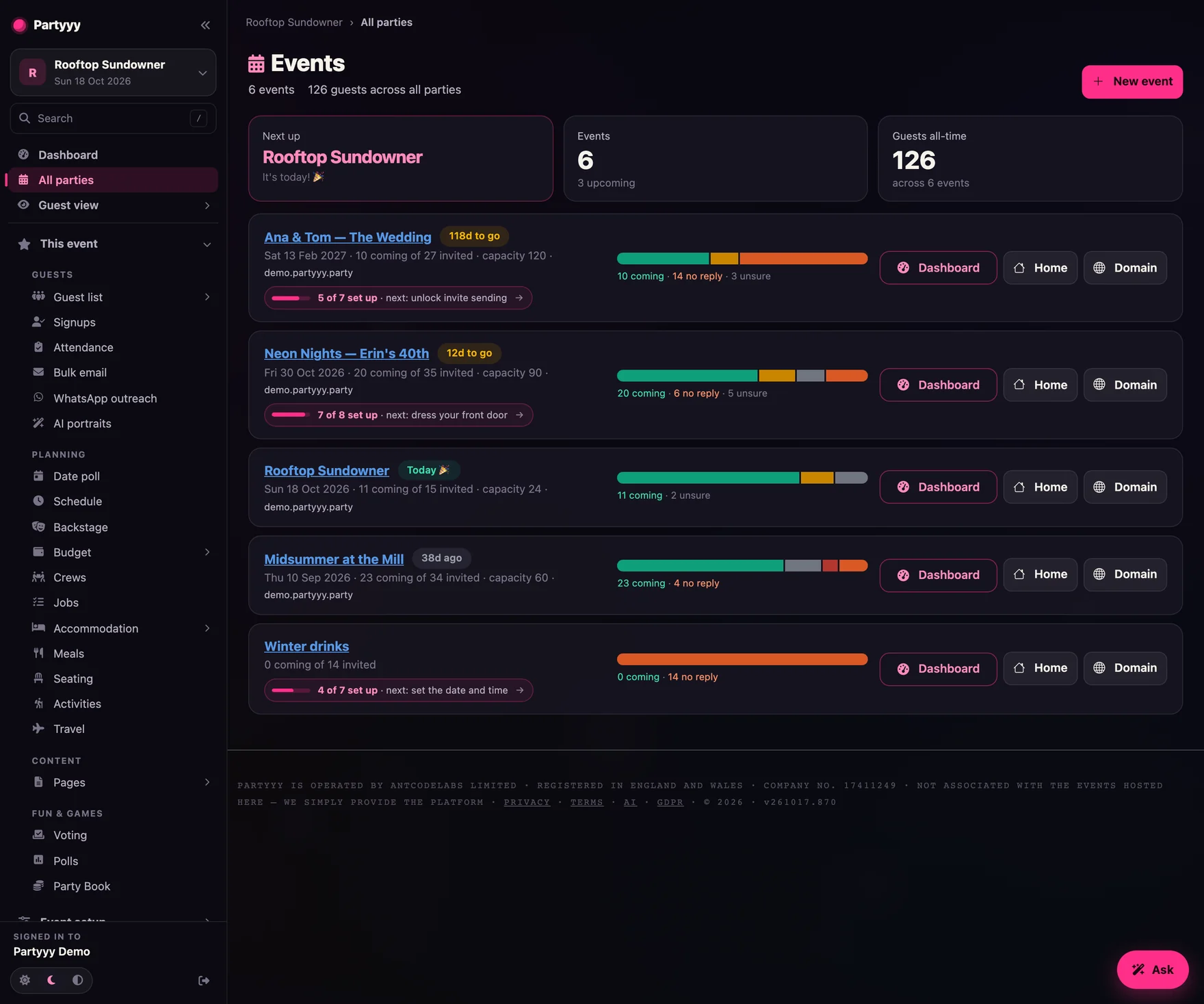This screenshot has height=1004, width=1204.
Task: Focus the sidebar Search field
Action: point(113,118)
